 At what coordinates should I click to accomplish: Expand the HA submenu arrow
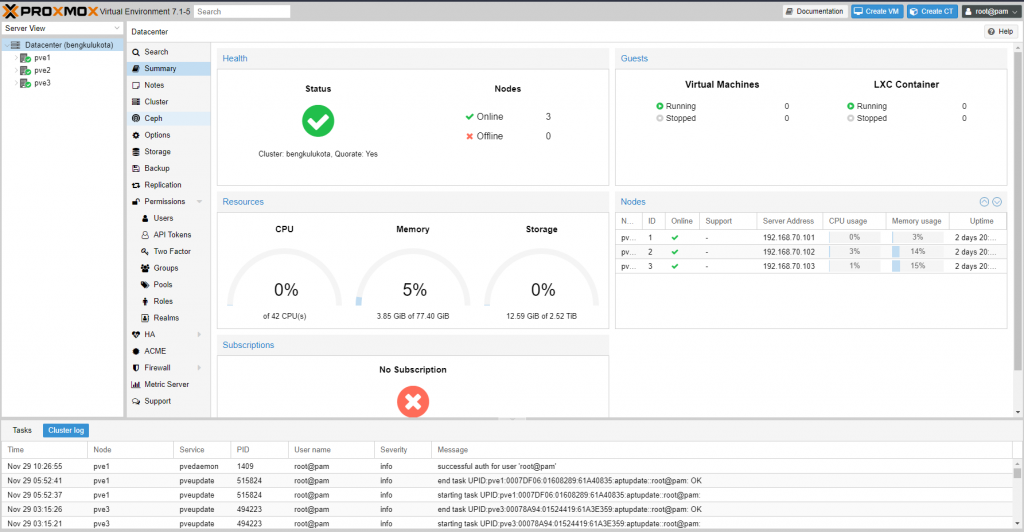point(199,335)
